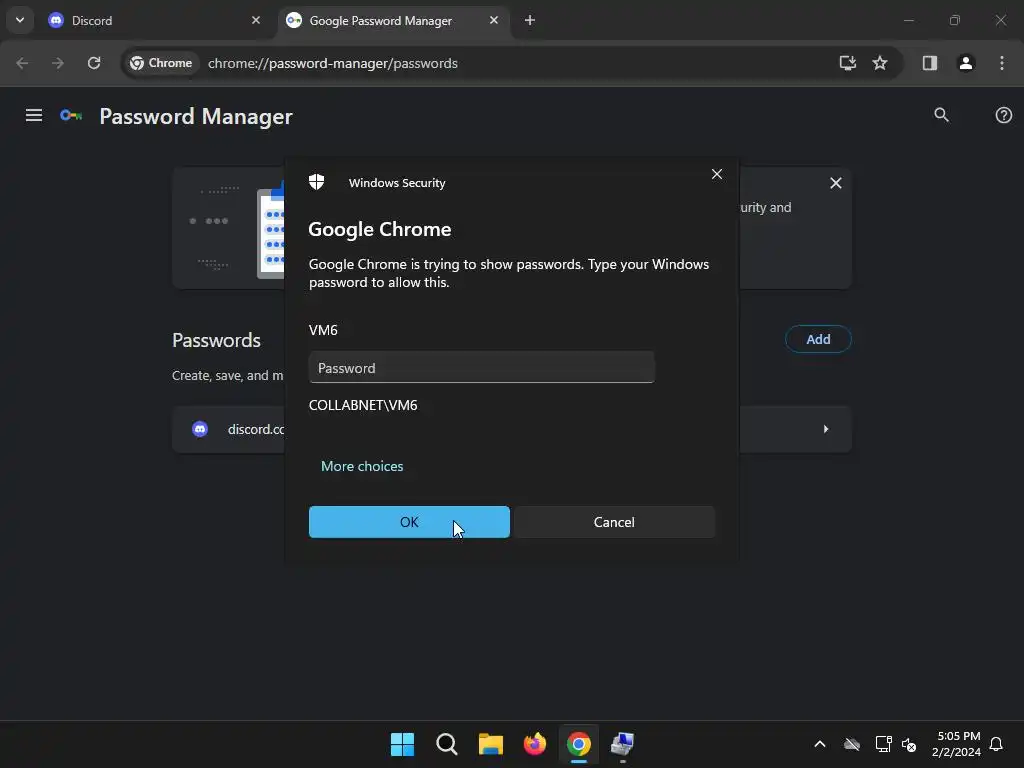Bookmark this page with star icon

[880, 63]
